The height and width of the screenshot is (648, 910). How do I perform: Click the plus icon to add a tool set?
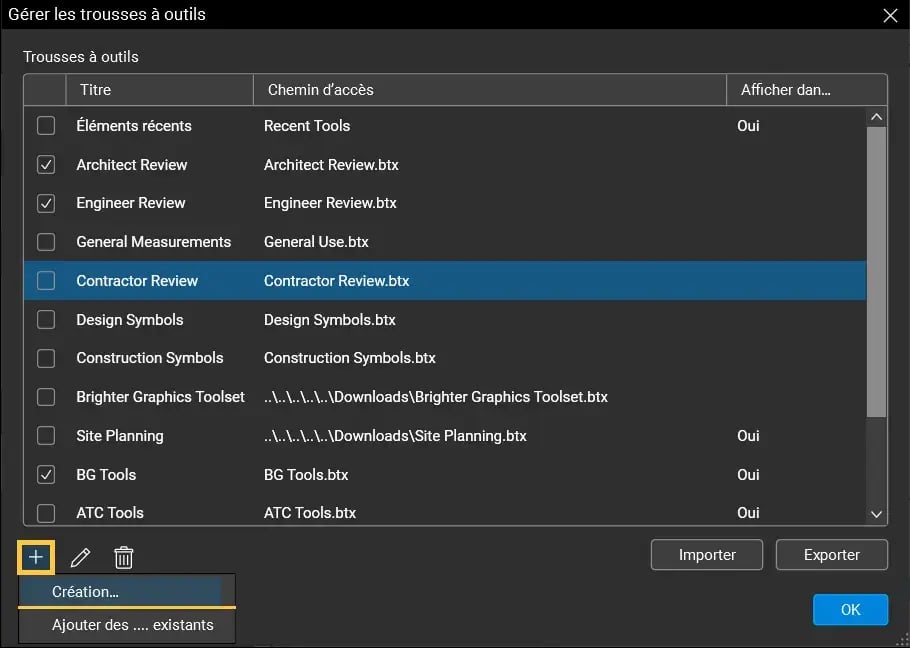pyautogui.click(x=34, y=557)
